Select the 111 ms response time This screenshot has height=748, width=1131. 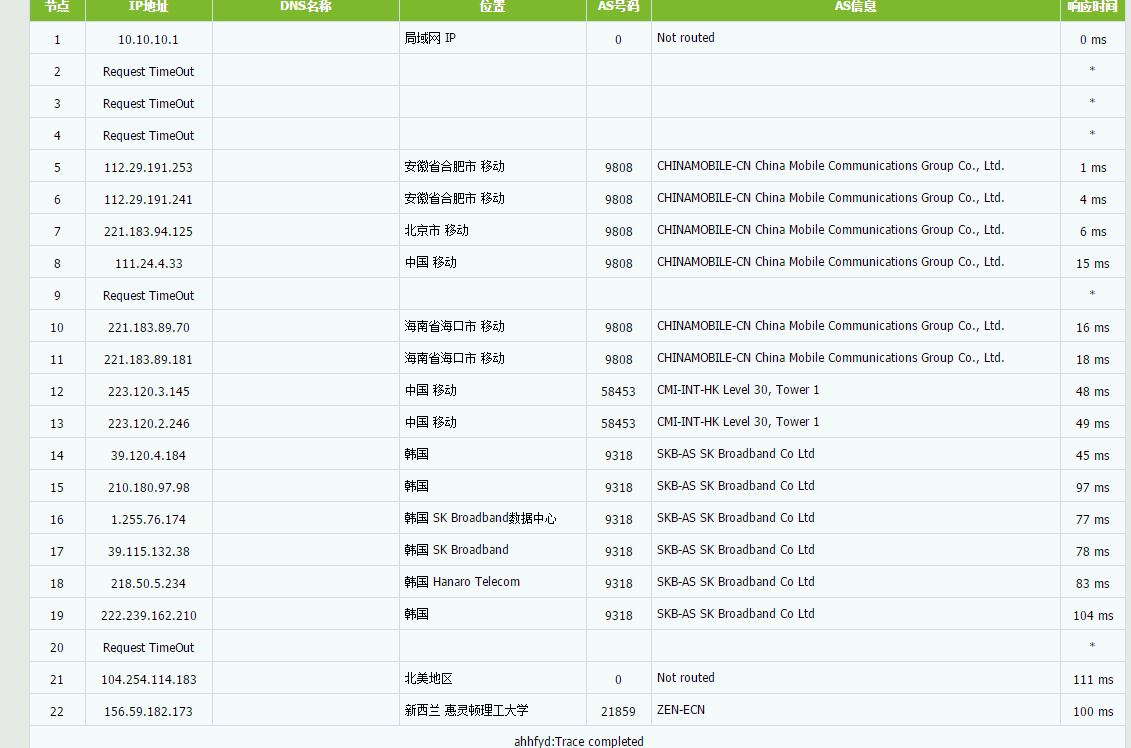pyautogui.click(x=1093, y=679)
